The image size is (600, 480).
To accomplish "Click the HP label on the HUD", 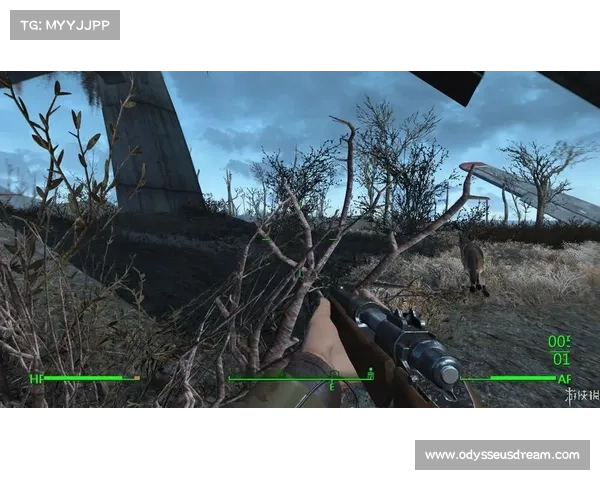I will click(37, 379).
